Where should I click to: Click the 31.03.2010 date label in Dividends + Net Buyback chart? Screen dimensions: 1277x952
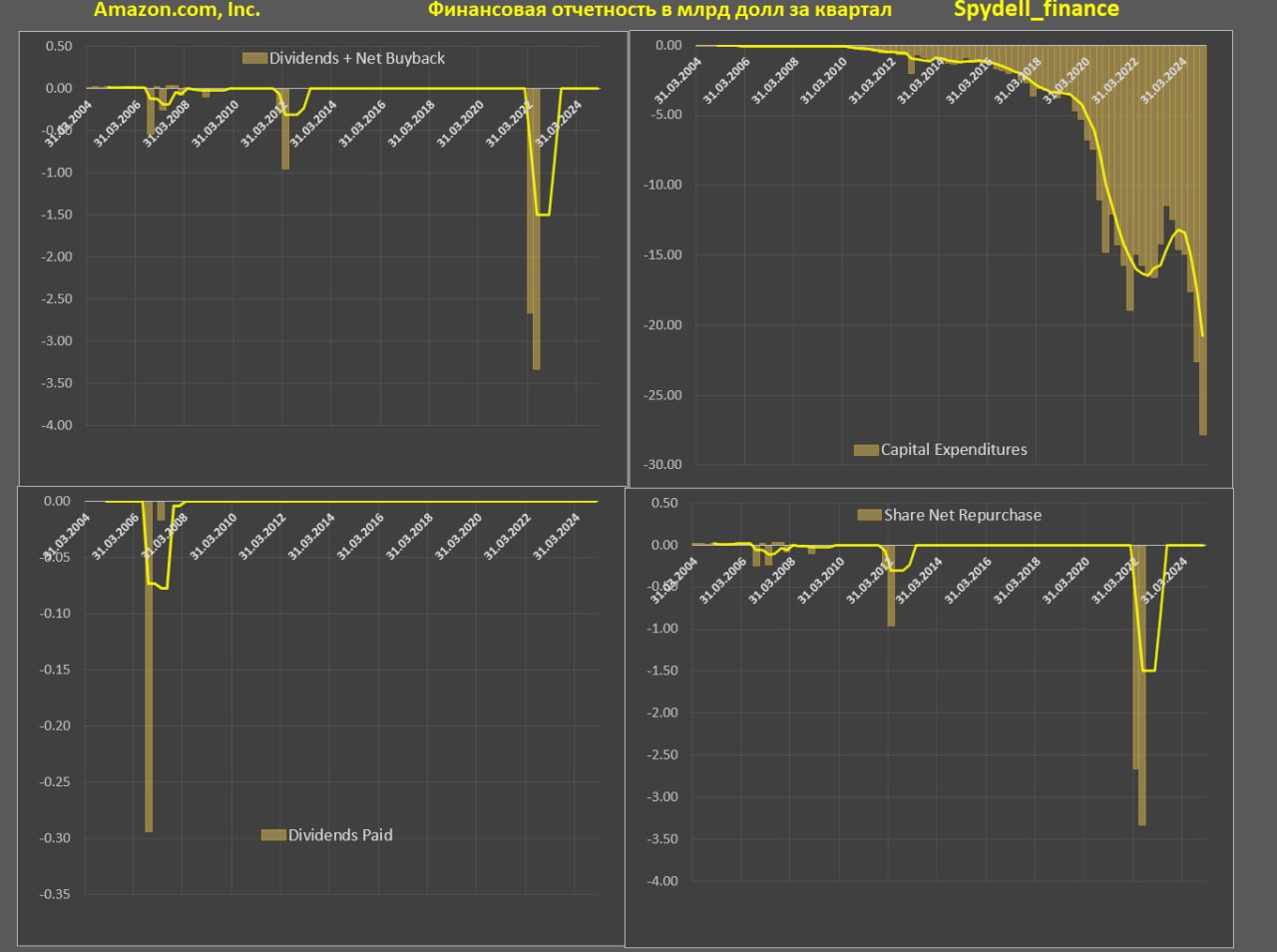tap(214, 125)
